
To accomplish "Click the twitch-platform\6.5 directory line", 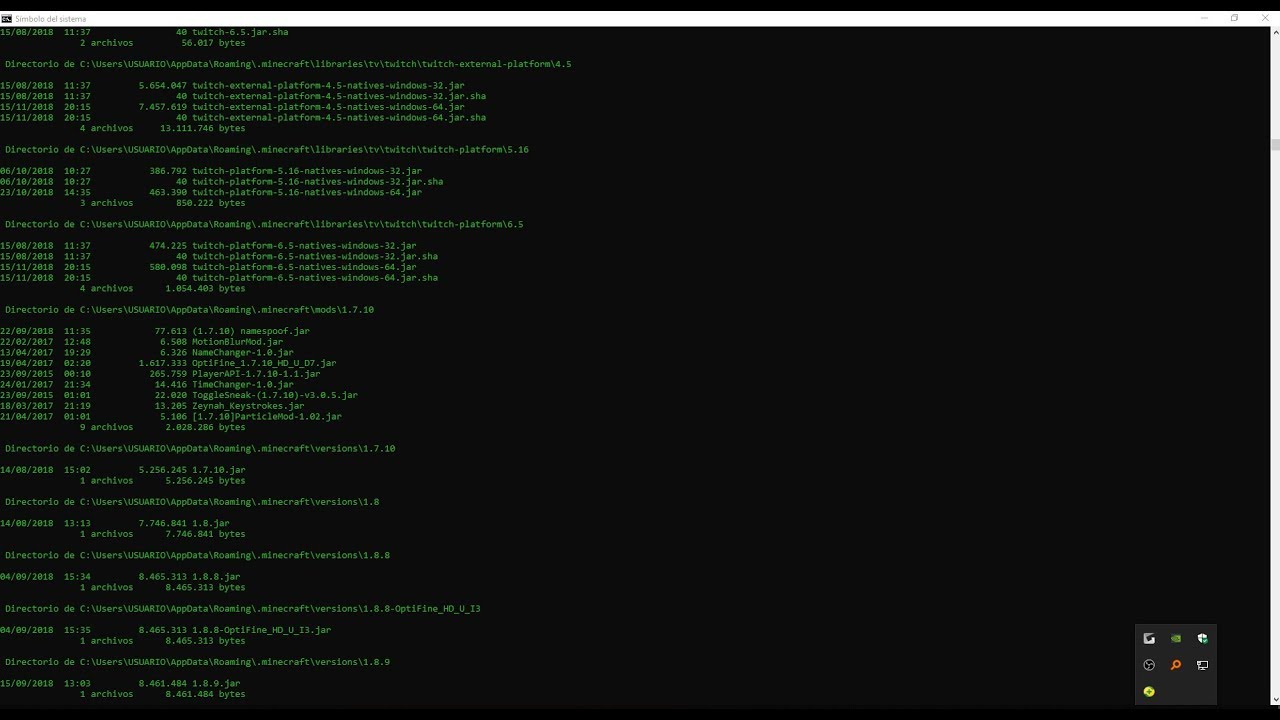I will [x=264, y=224].
